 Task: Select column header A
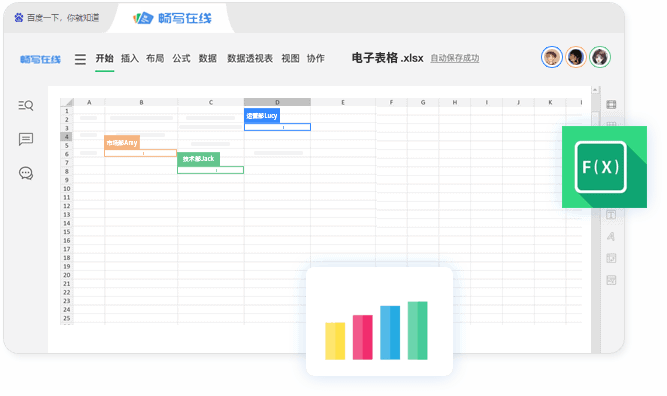89,102
